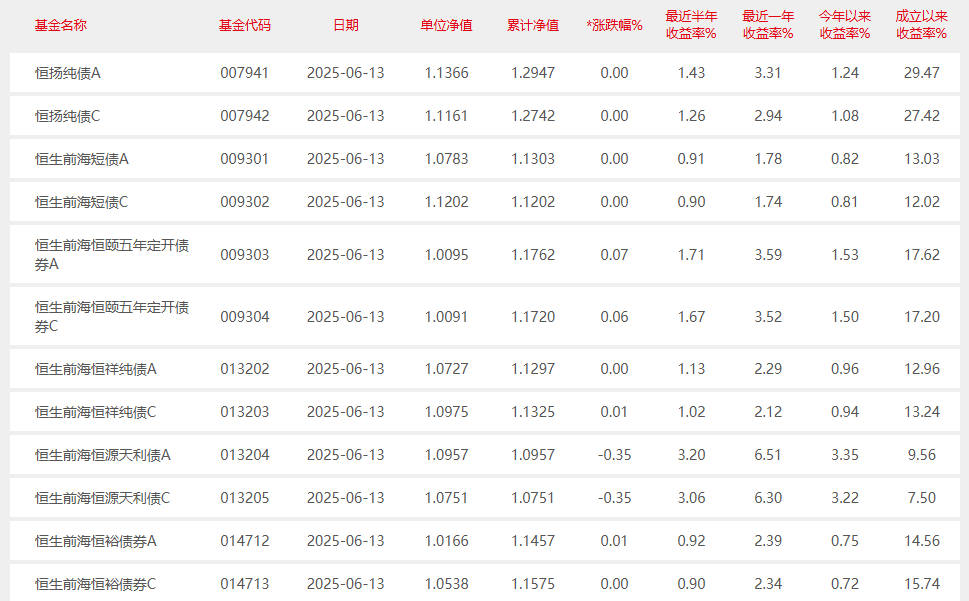The width and height of the screenshot is (969, 601).
Task: Click since-inception return 27.42
Action: point(921,116)
